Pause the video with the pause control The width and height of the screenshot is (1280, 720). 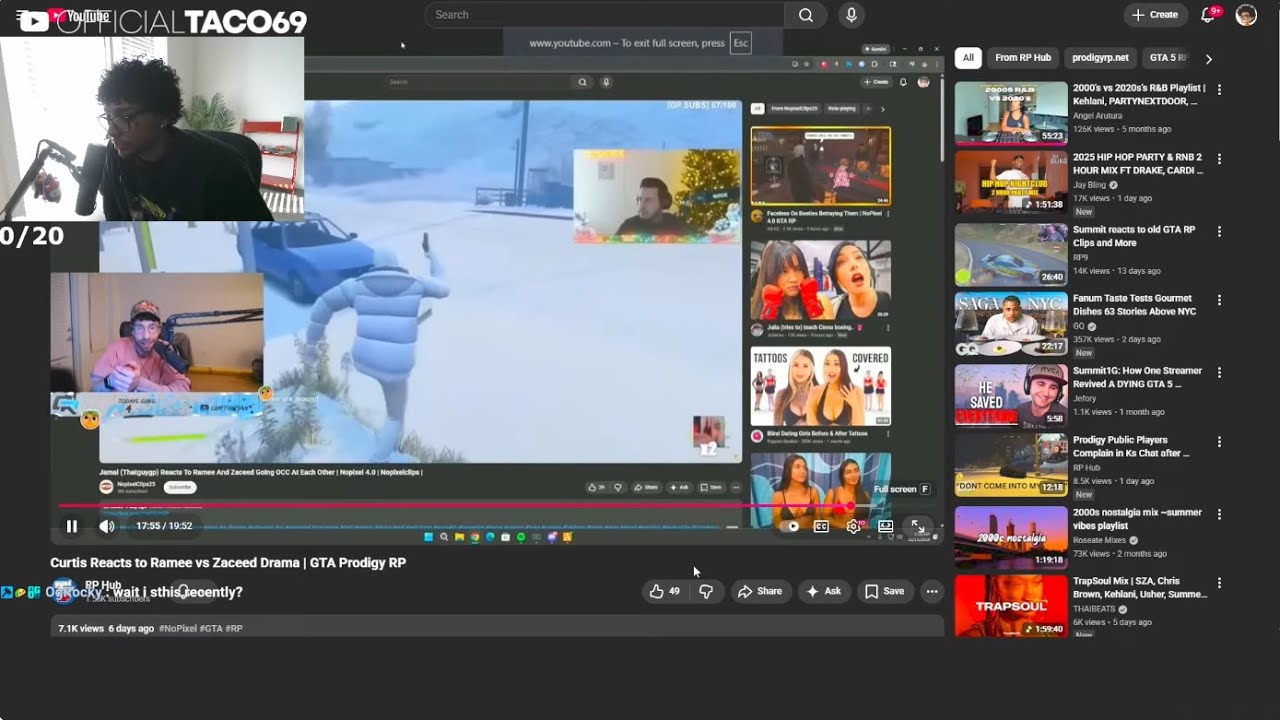click(71, 526)
